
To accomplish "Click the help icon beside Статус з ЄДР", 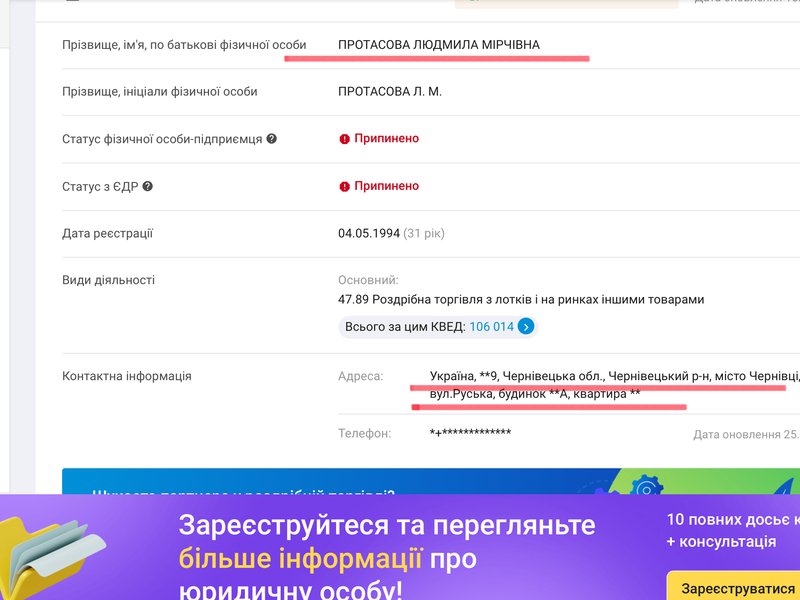I will click(147, 186).
